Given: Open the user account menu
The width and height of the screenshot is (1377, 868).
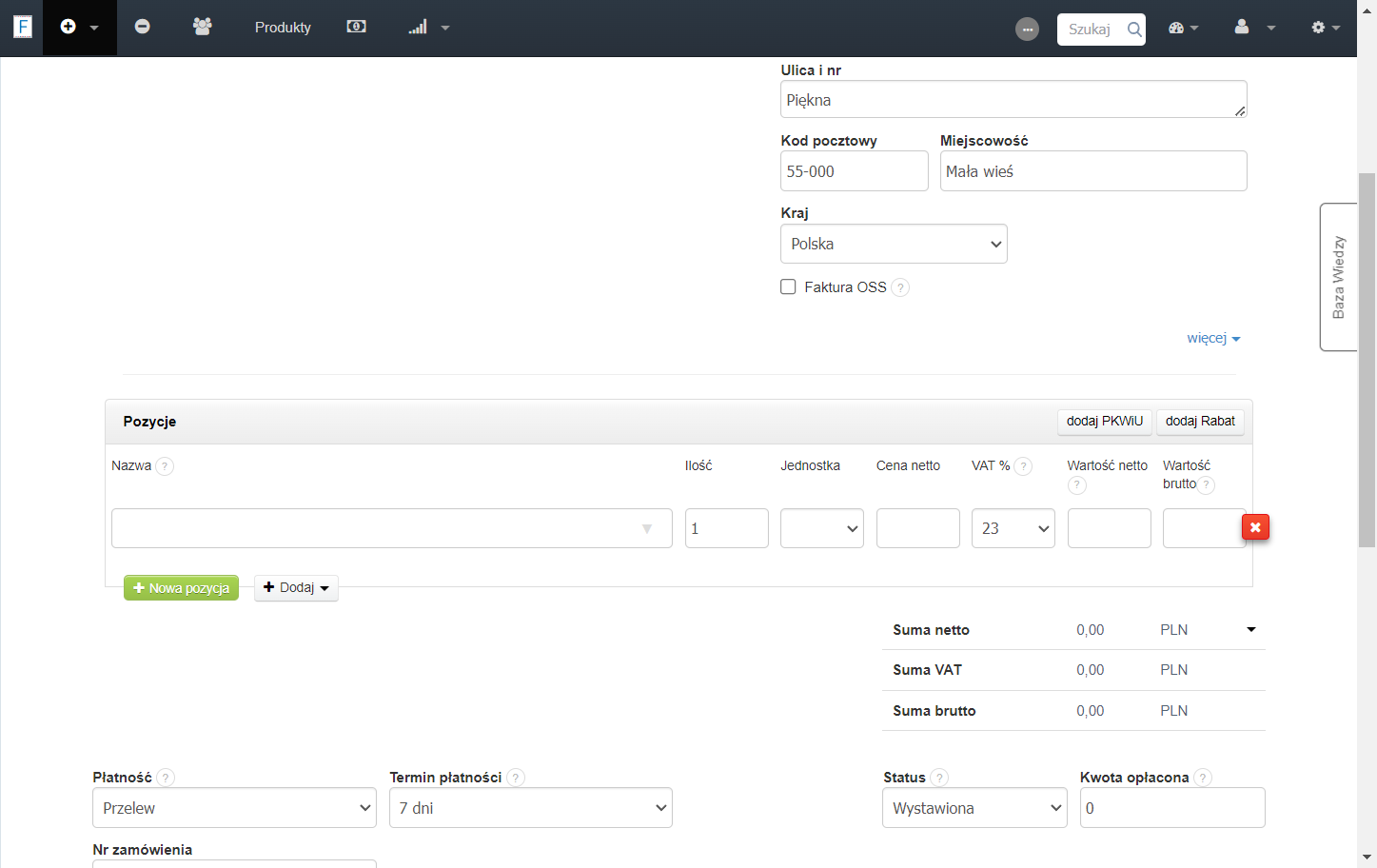Looking at the screenshot, I should click(x=1253, y=28).
